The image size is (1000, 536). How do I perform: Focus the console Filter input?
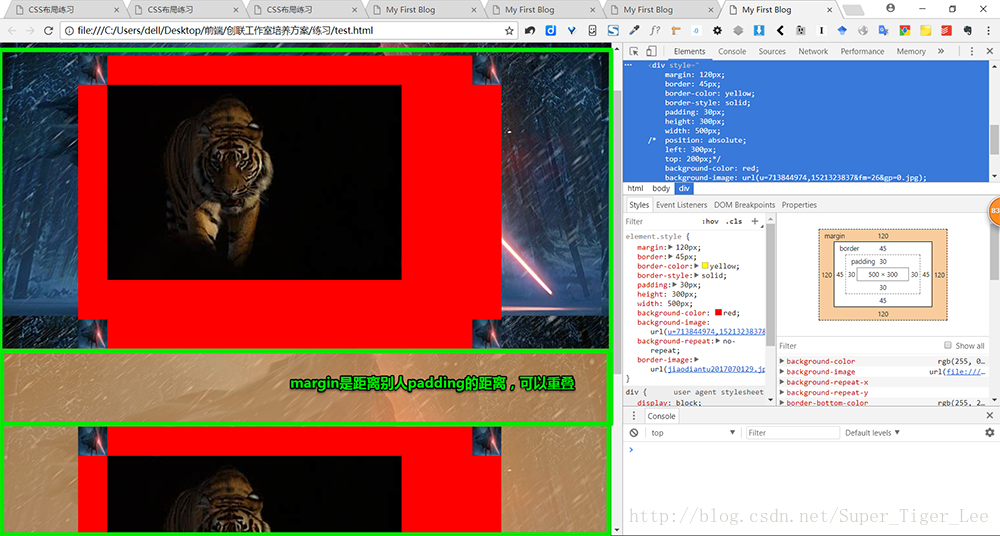pos(793,433)
